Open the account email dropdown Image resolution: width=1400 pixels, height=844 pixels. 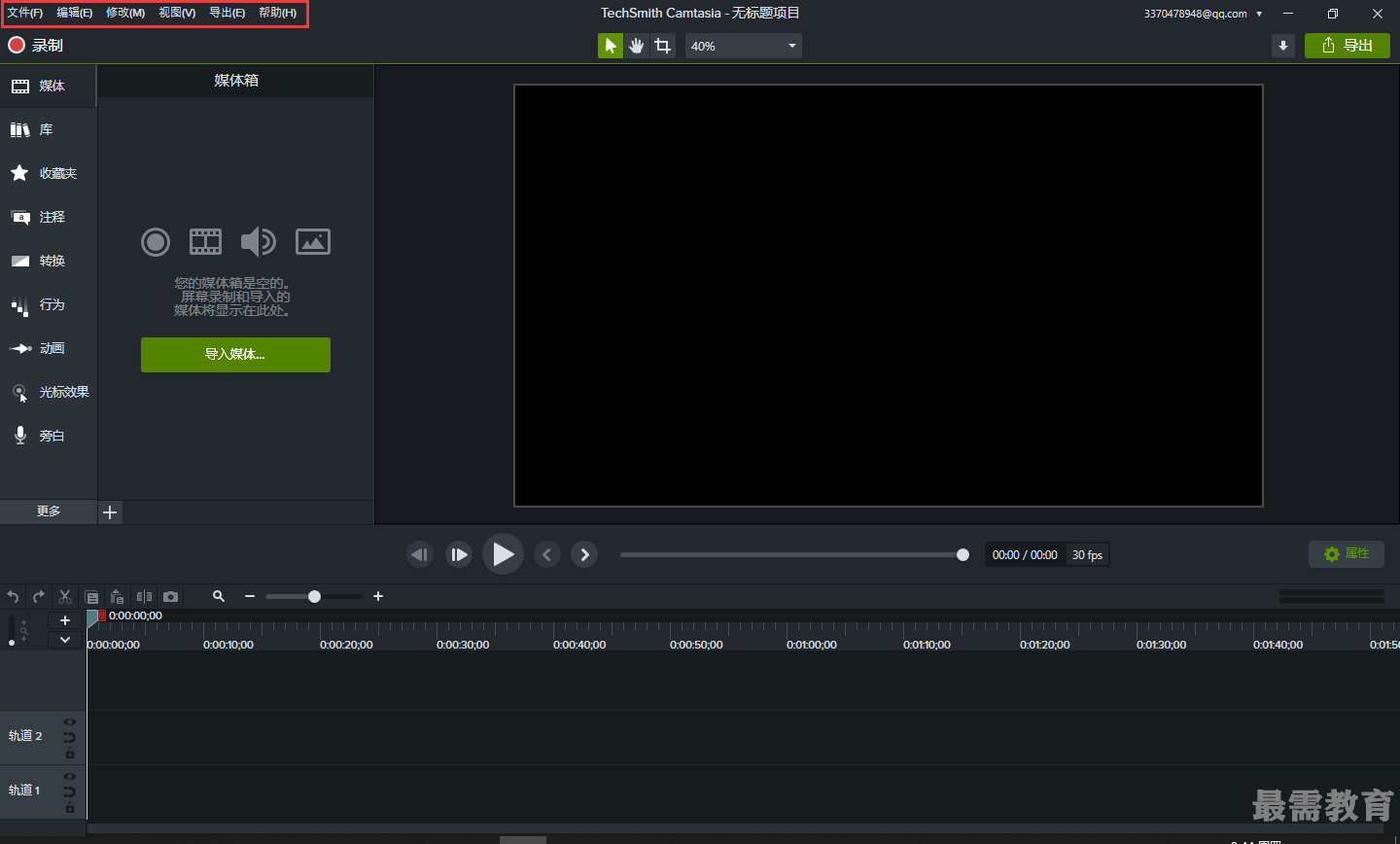1203,14
